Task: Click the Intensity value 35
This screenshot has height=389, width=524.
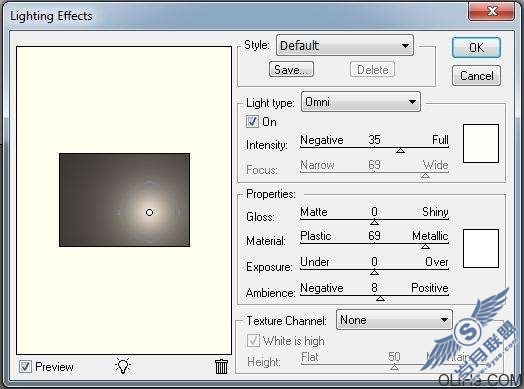Action: [x=374, y=139]
